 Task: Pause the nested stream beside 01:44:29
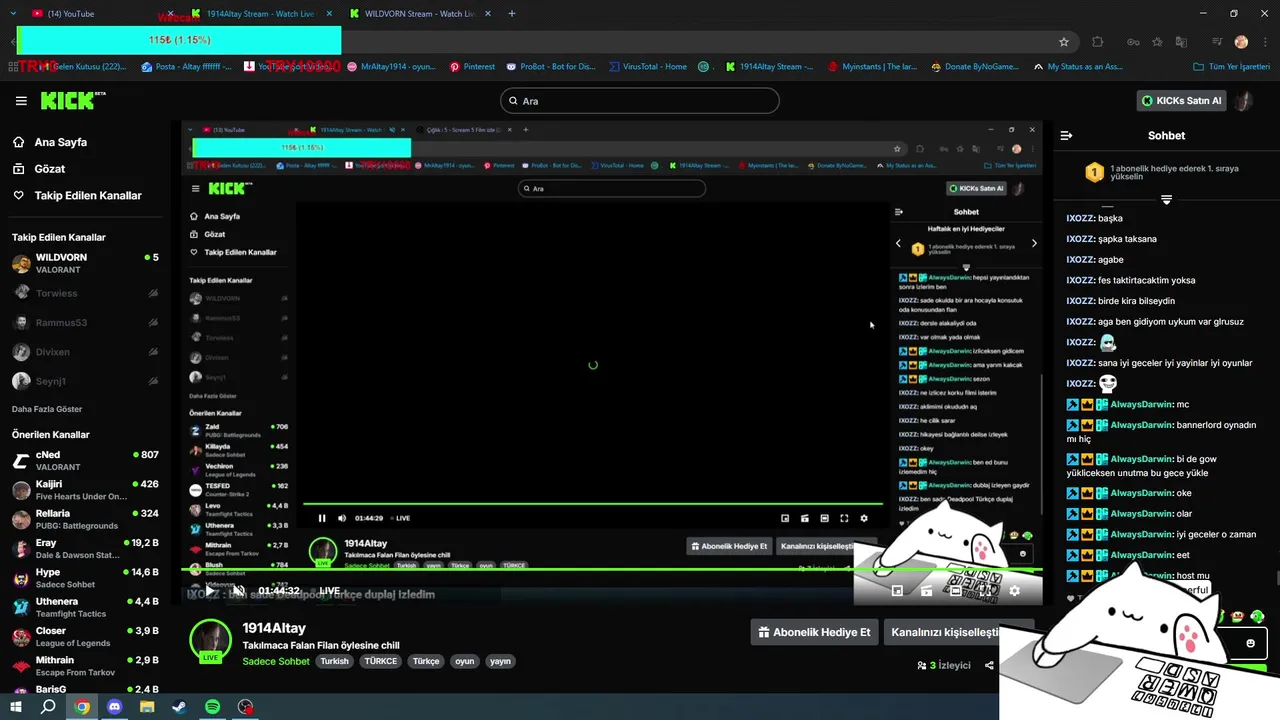pos(322,518)
